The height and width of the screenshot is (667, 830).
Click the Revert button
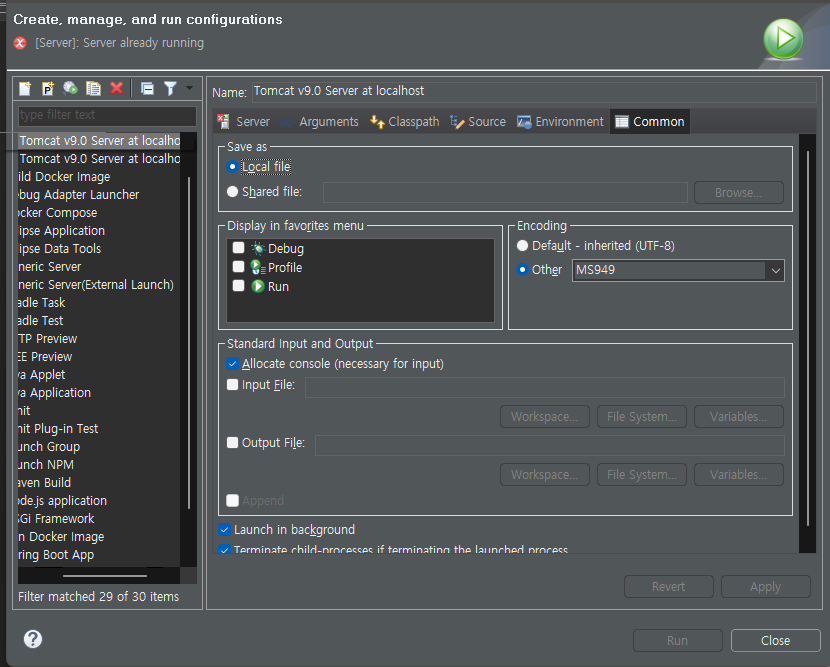(669, 587)
